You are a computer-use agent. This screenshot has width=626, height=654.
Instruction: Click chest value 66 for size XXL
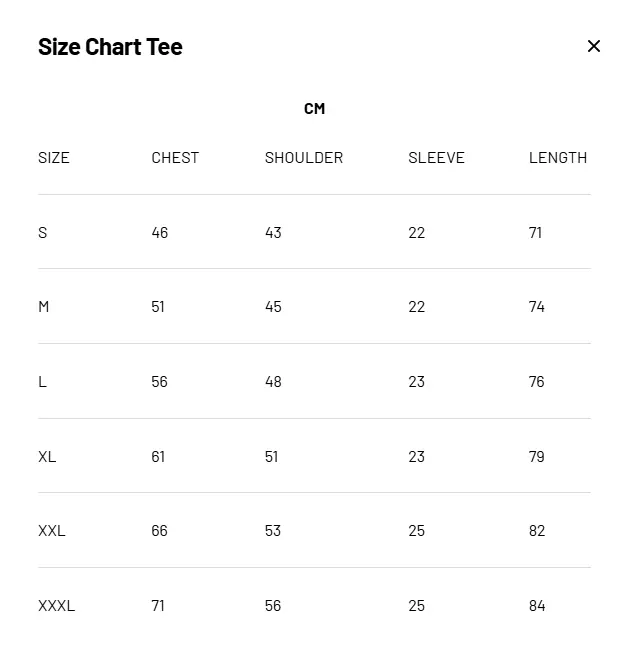(160, 530)
